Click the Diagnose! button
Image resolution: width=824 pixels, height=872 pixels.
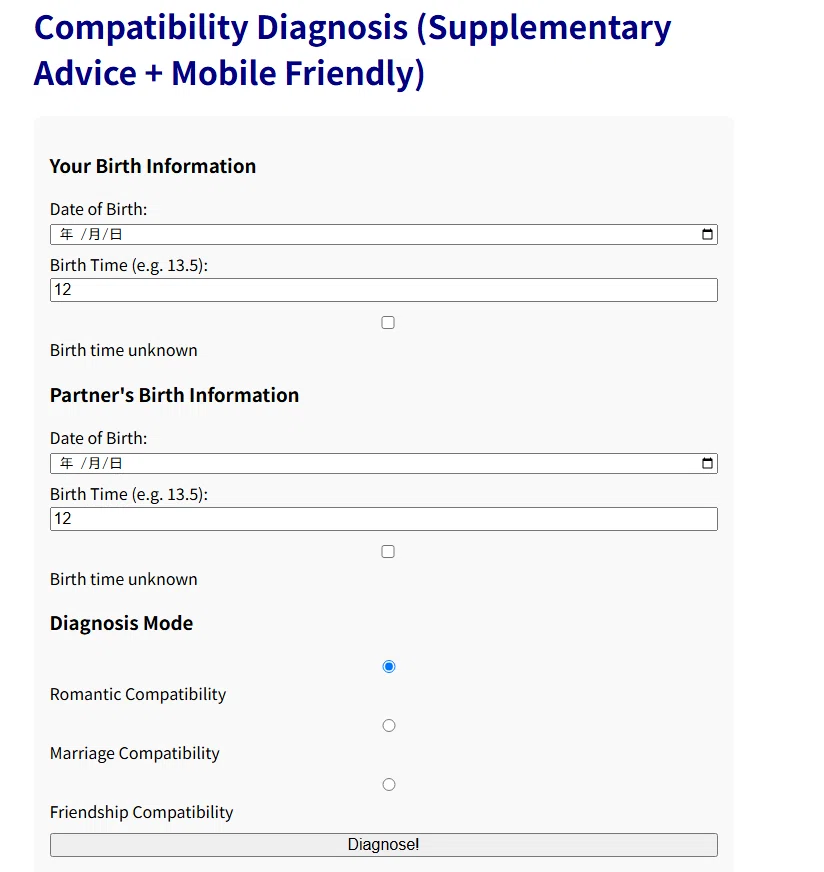click(x=384, y=845)
